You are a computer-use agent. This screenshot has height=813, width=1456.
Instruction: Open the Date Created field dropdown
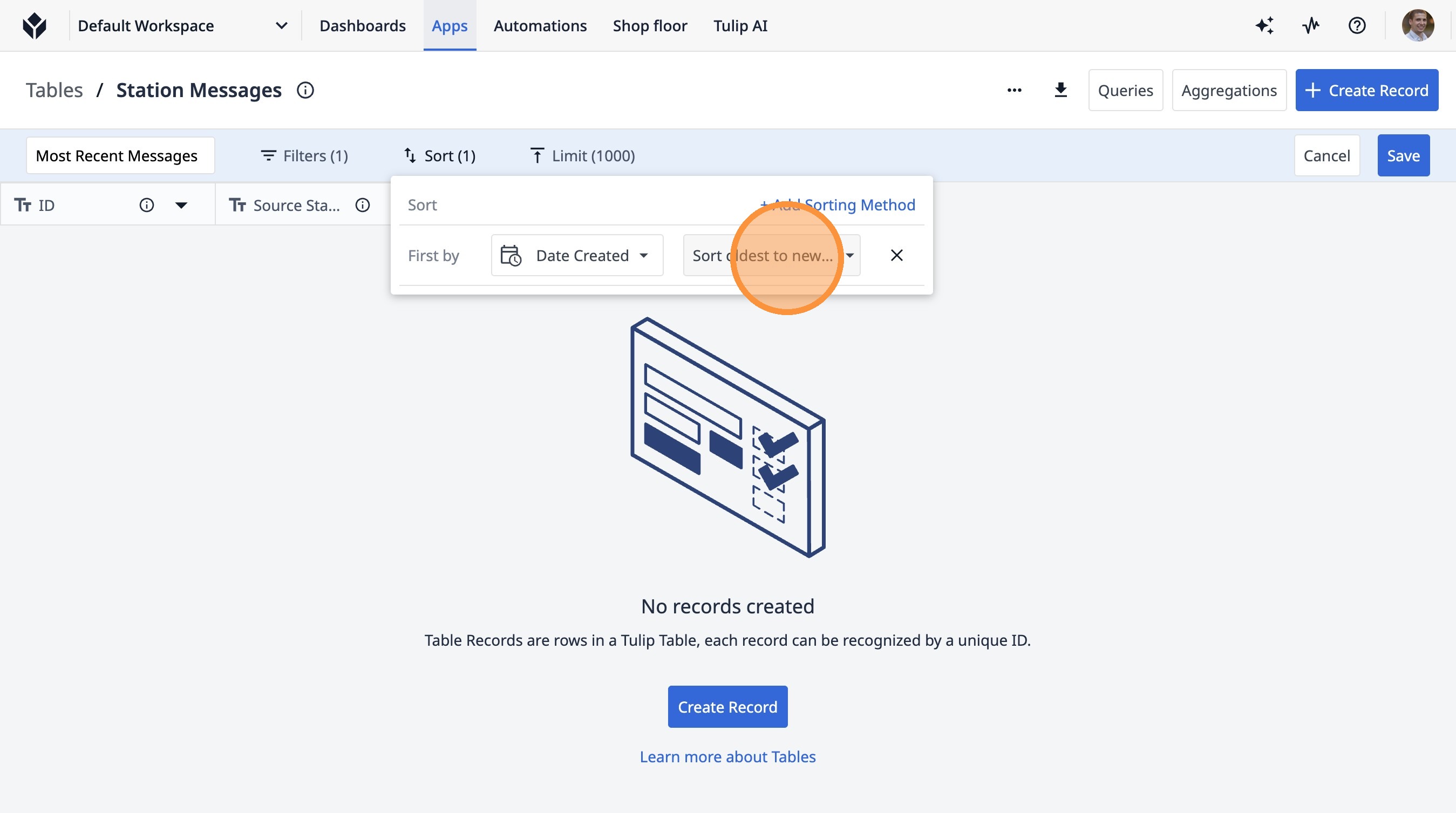coord(576,255)
